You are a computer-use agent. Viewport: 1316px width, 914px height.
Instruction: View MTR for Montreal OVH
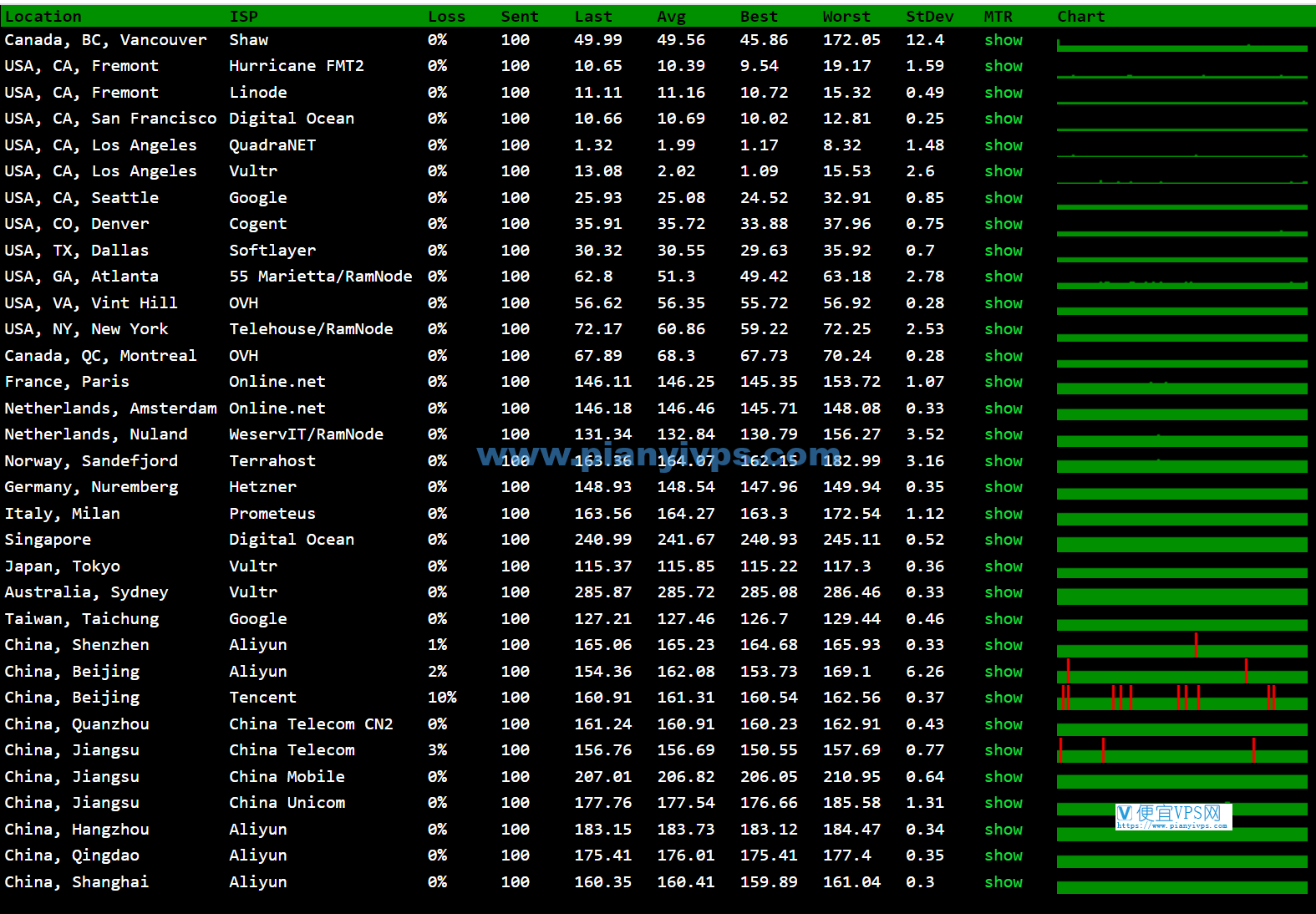coord(1003,356)
